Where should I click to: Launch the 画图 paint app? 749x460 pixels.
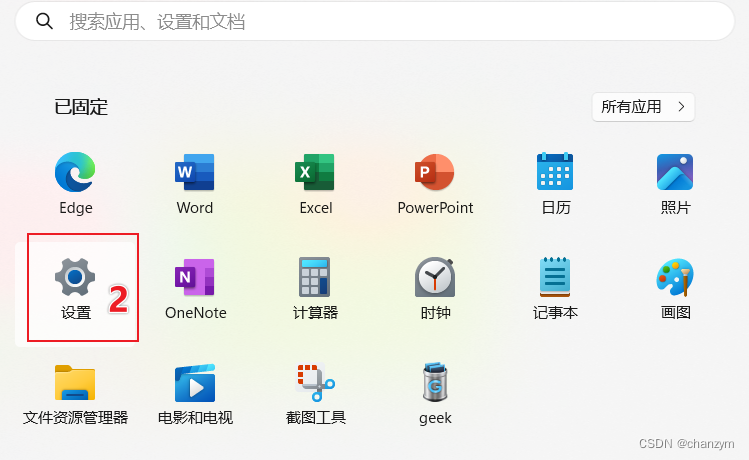(675, 277)
